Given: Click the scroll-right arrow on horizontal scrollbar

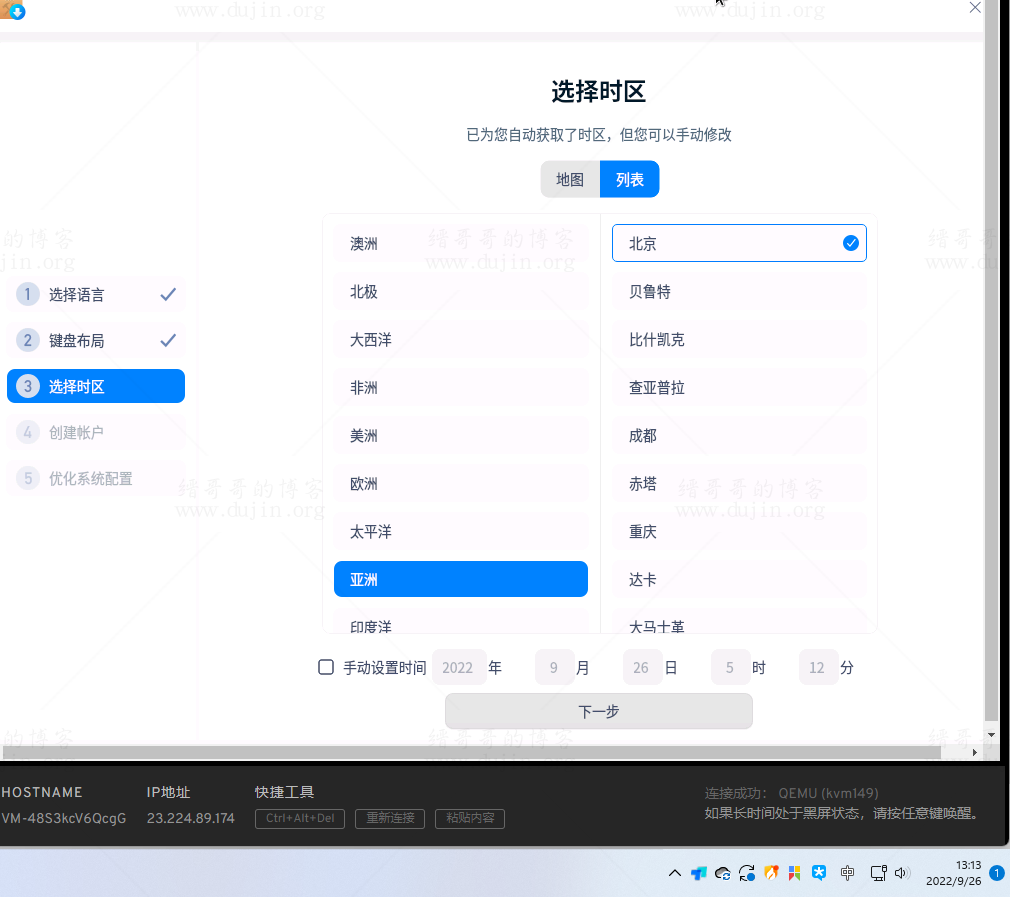Looking at the screenshot, I should click(975, 752).
